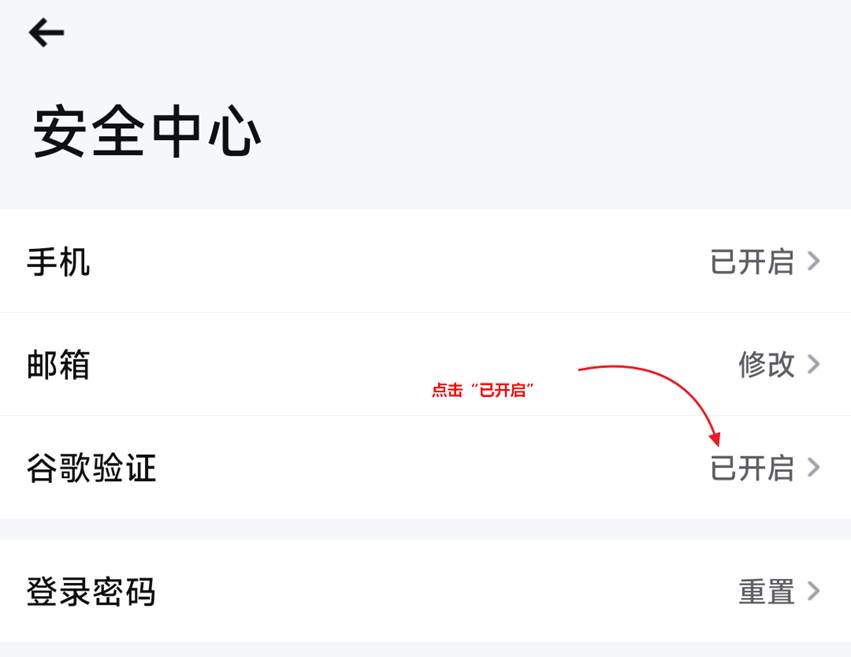This screenshot has width=851, height=657.
Task: Select the 邮箱 label
Action: pos(59,364)
